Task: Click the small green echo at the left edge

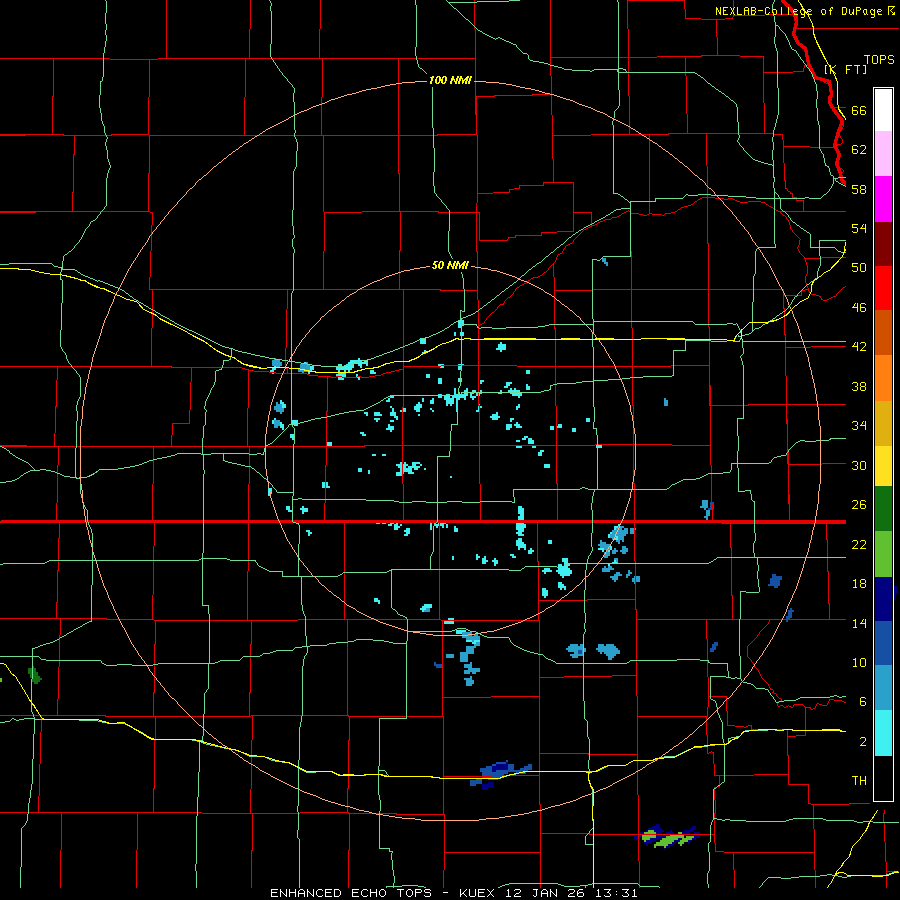Action: 34,675
